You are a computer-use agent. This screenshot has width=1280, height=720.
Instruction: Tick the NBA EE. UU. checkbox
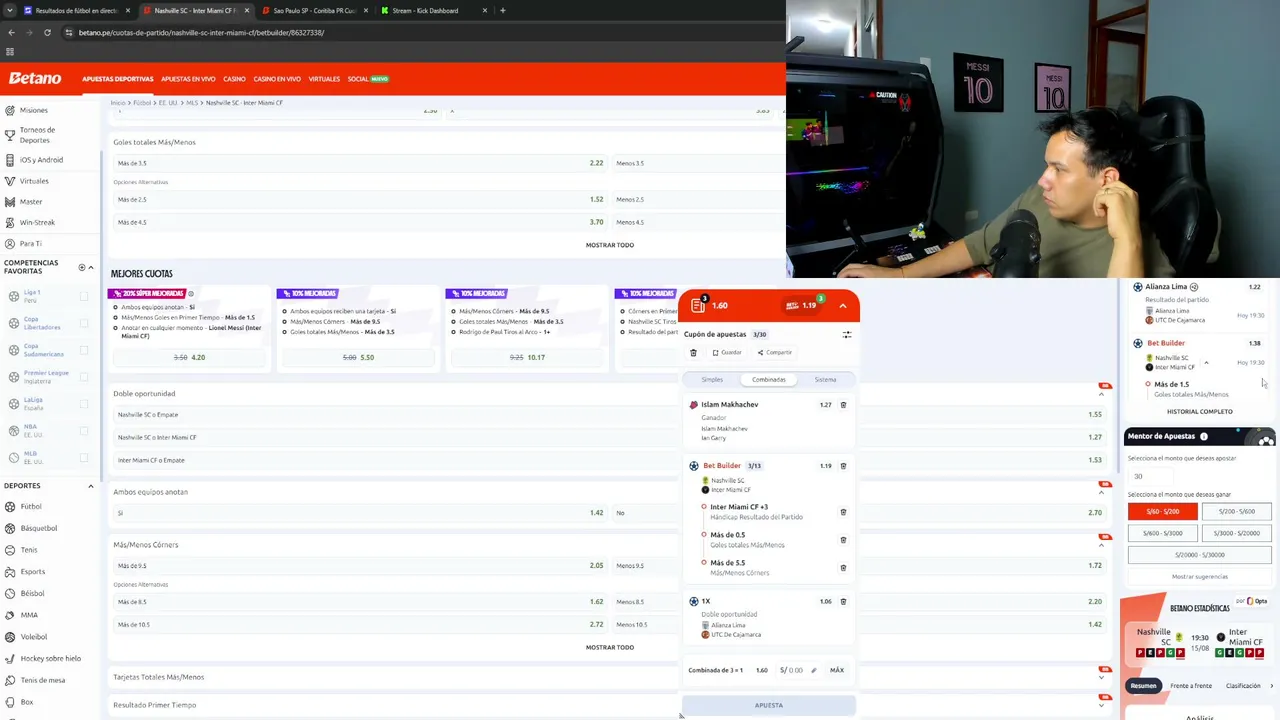coord(84,431)
